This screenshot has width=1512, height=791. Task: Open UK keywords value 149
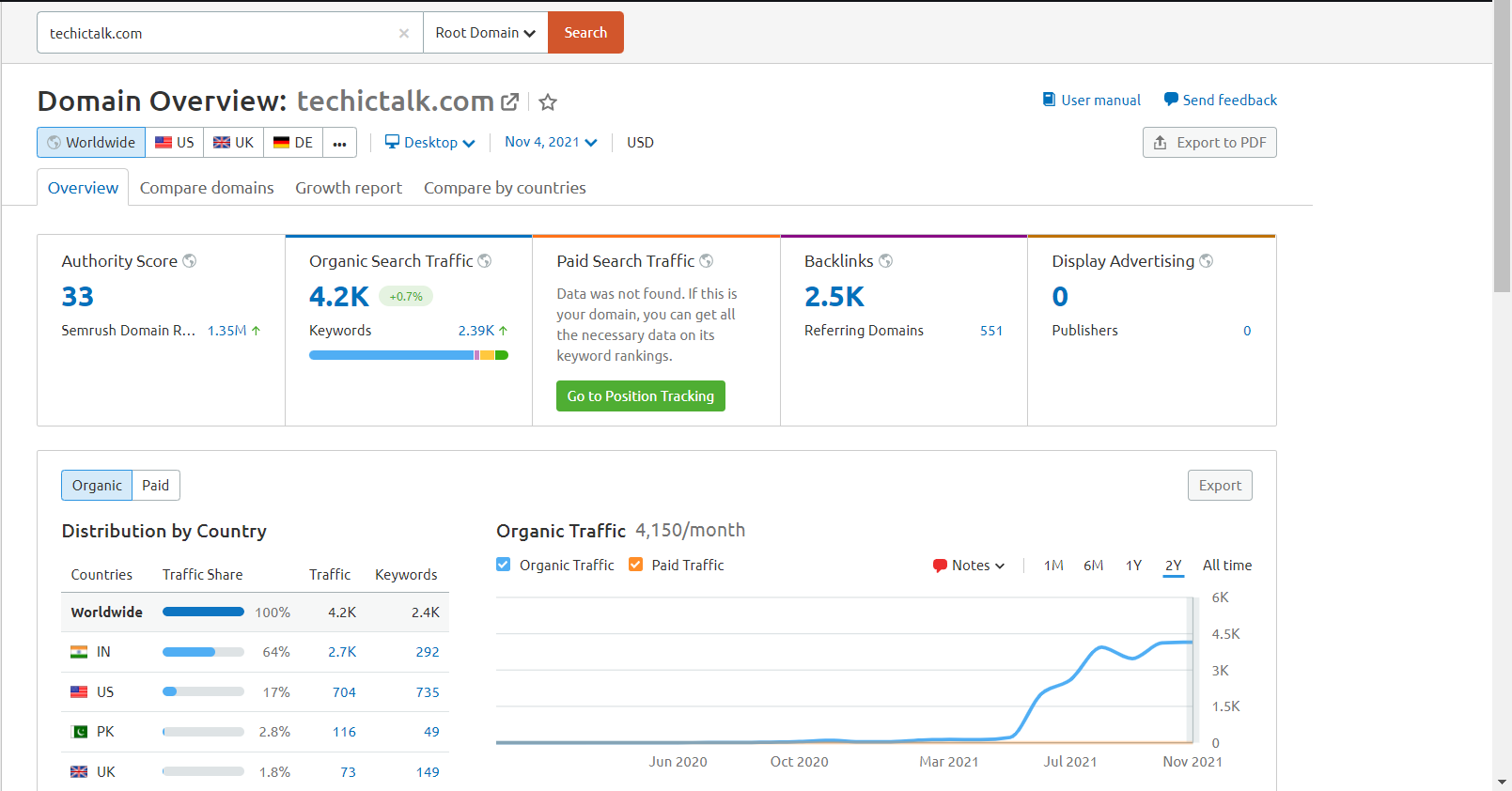[428, 772]
